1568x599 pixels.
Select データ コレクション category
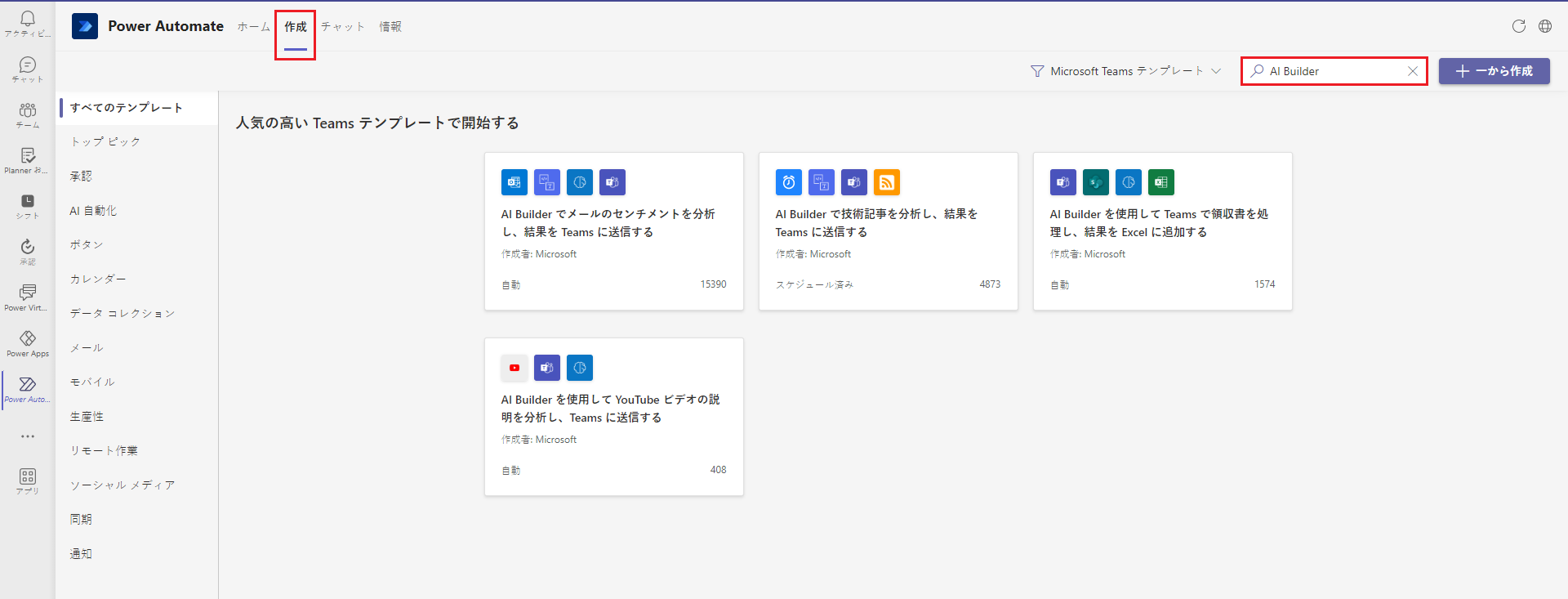pos(137,314)
